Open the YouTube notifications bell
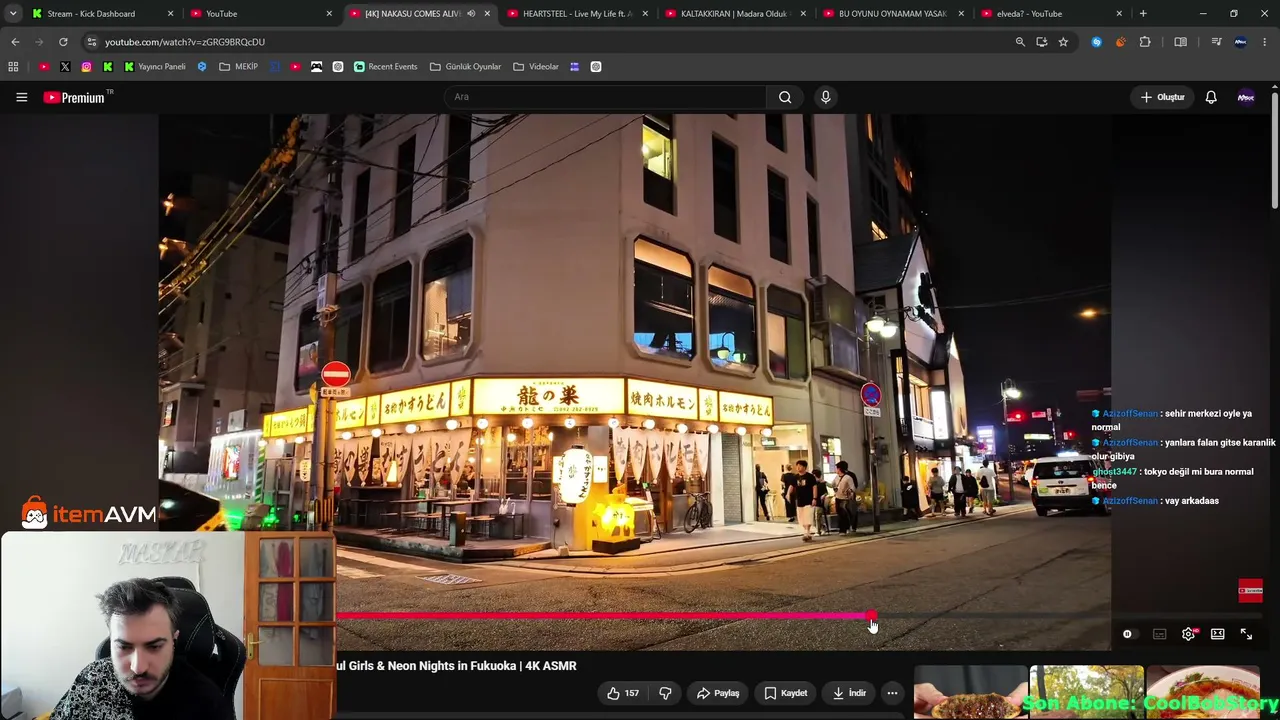Screen dimensions: 1280x720 1211,97
